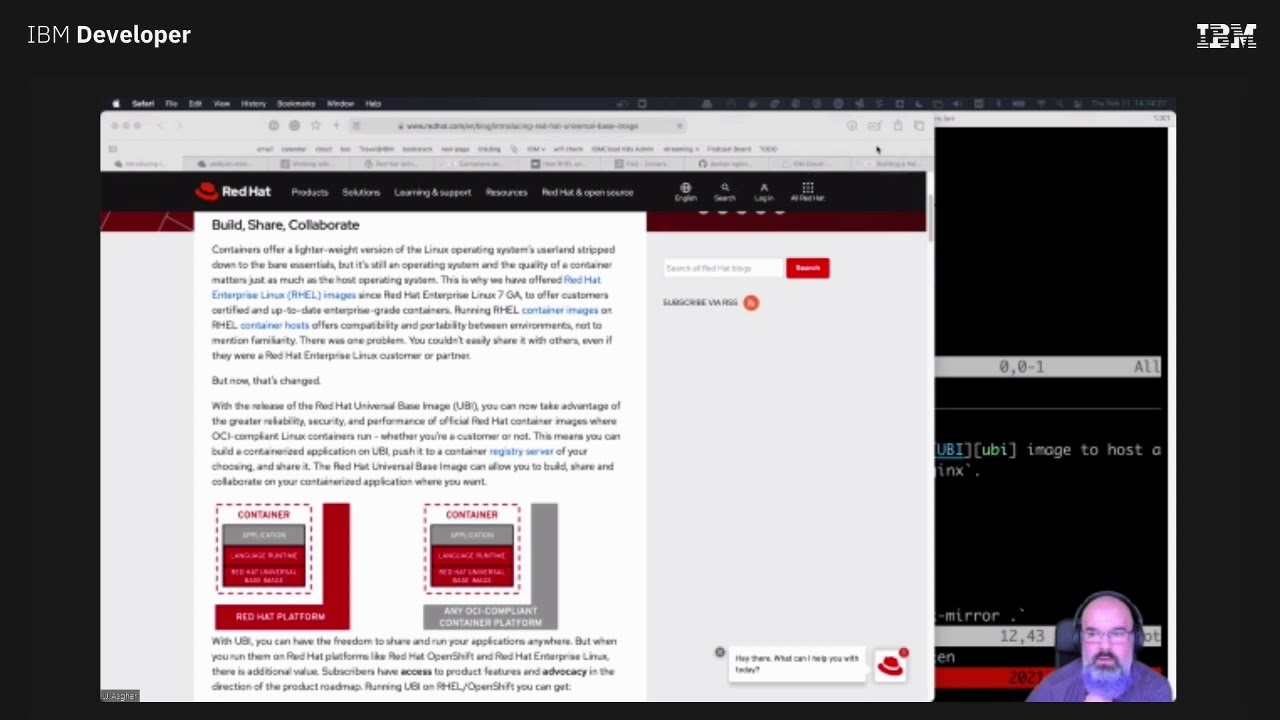This screenshot has width=1280, height=720.
Task: Dismiss the chat prompt with its X
Action: tap(719, 653)
